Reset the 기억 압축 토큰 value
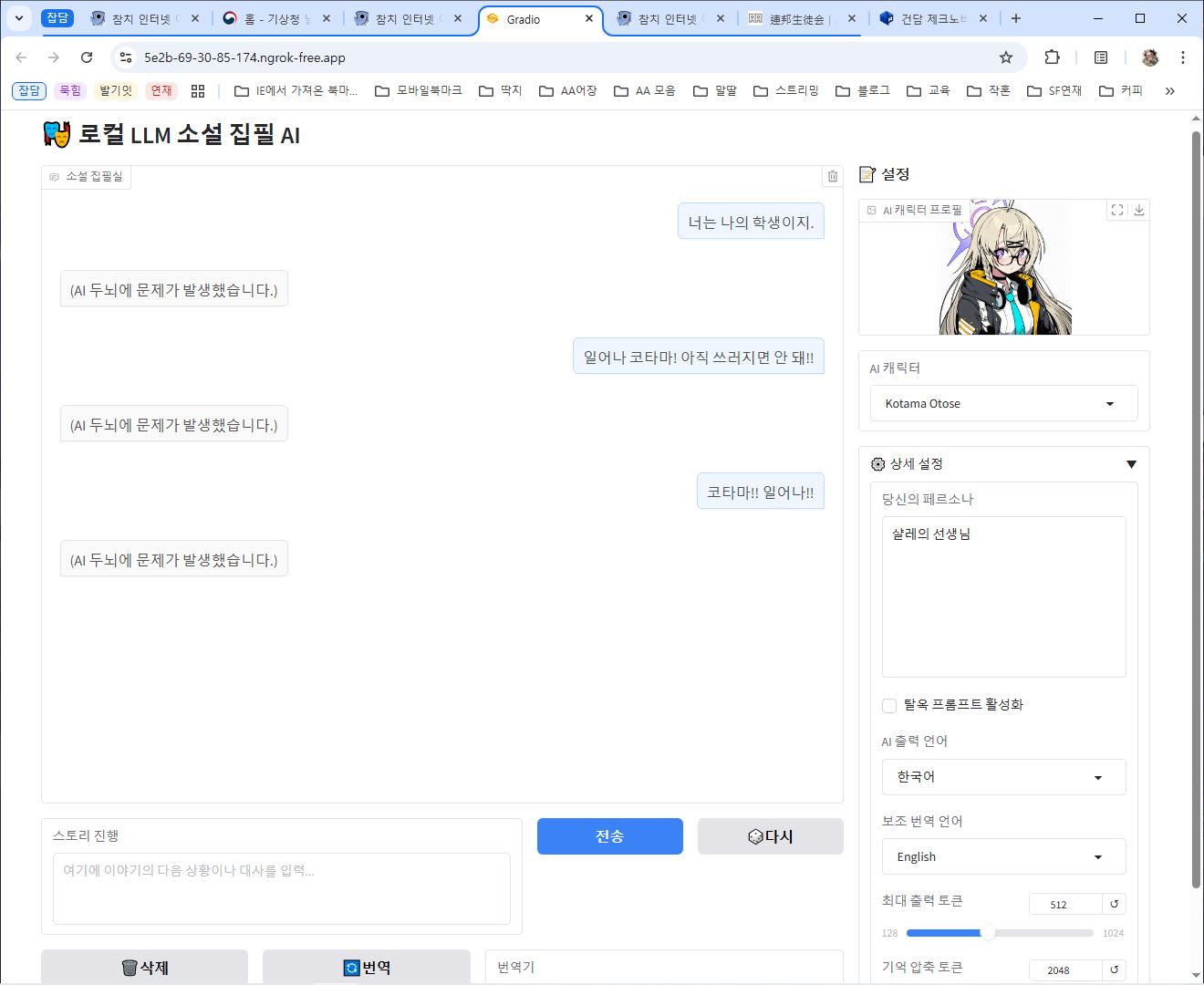The width and height of the screenshot is (1204, 985). click(1114, 969)
